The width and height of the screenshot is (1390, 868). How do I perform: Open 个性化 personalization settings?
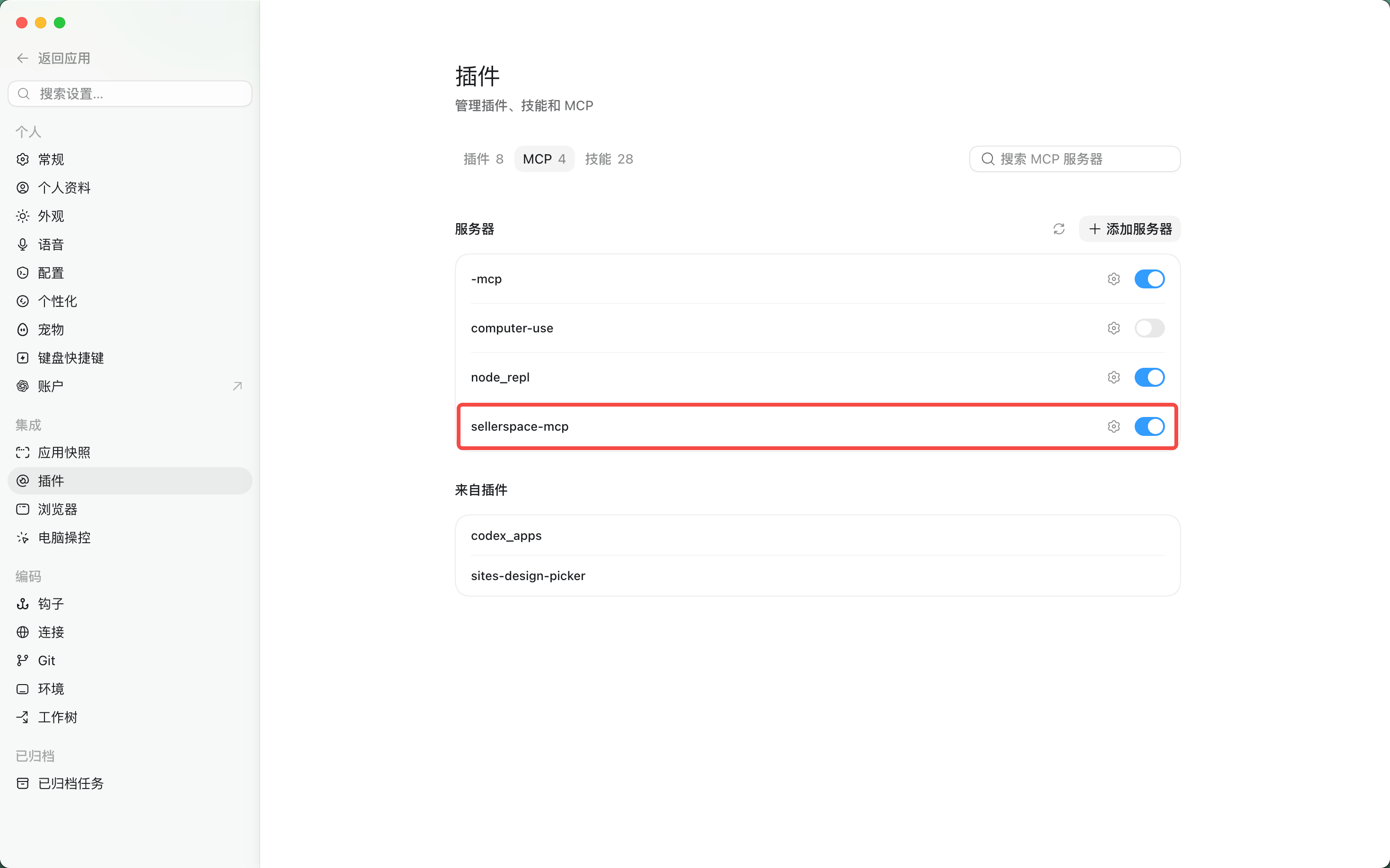130,302
